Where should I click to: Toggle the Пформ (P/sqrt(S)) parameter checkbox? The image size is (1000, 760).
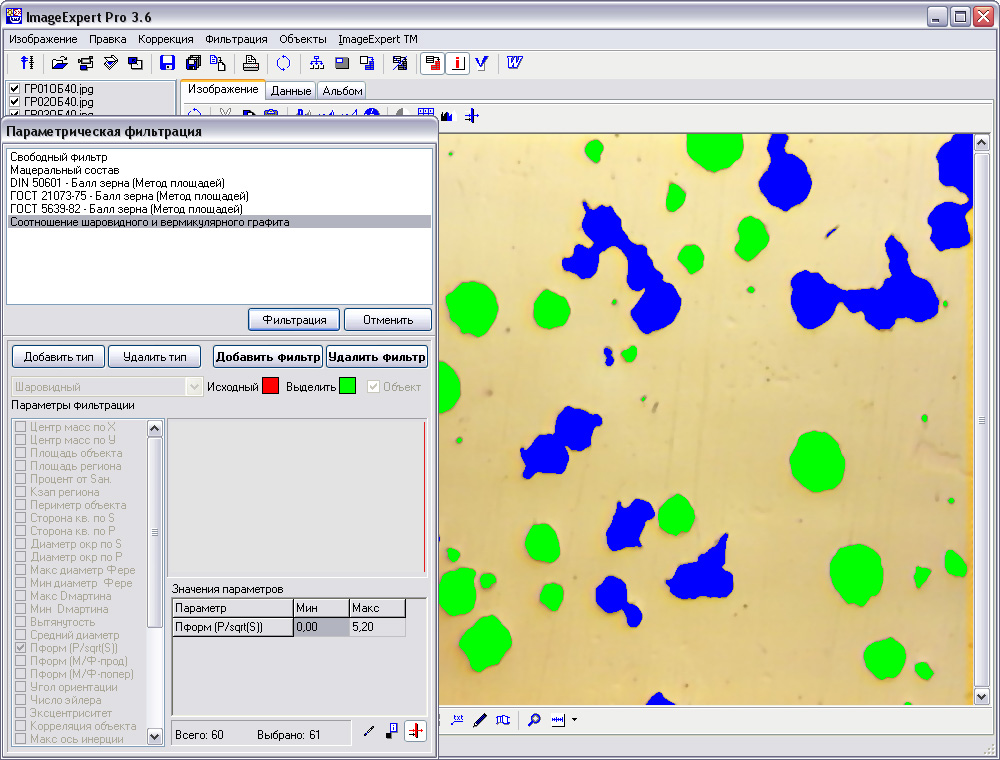click(x=20, y=649)
